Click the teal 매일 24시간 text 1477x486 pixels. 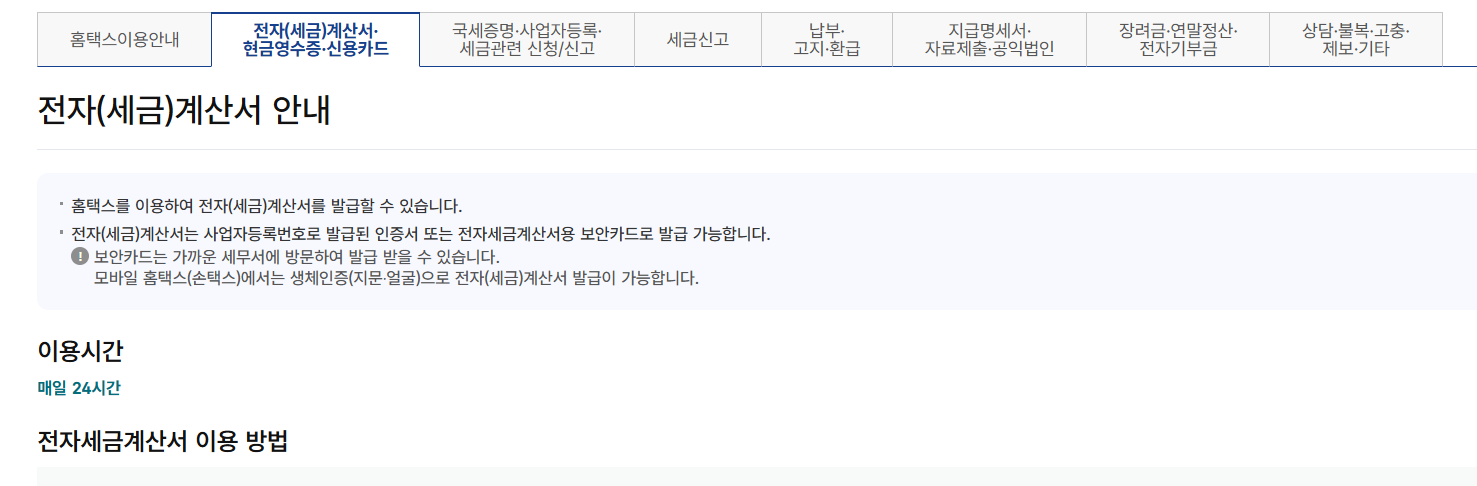(79, 388)
